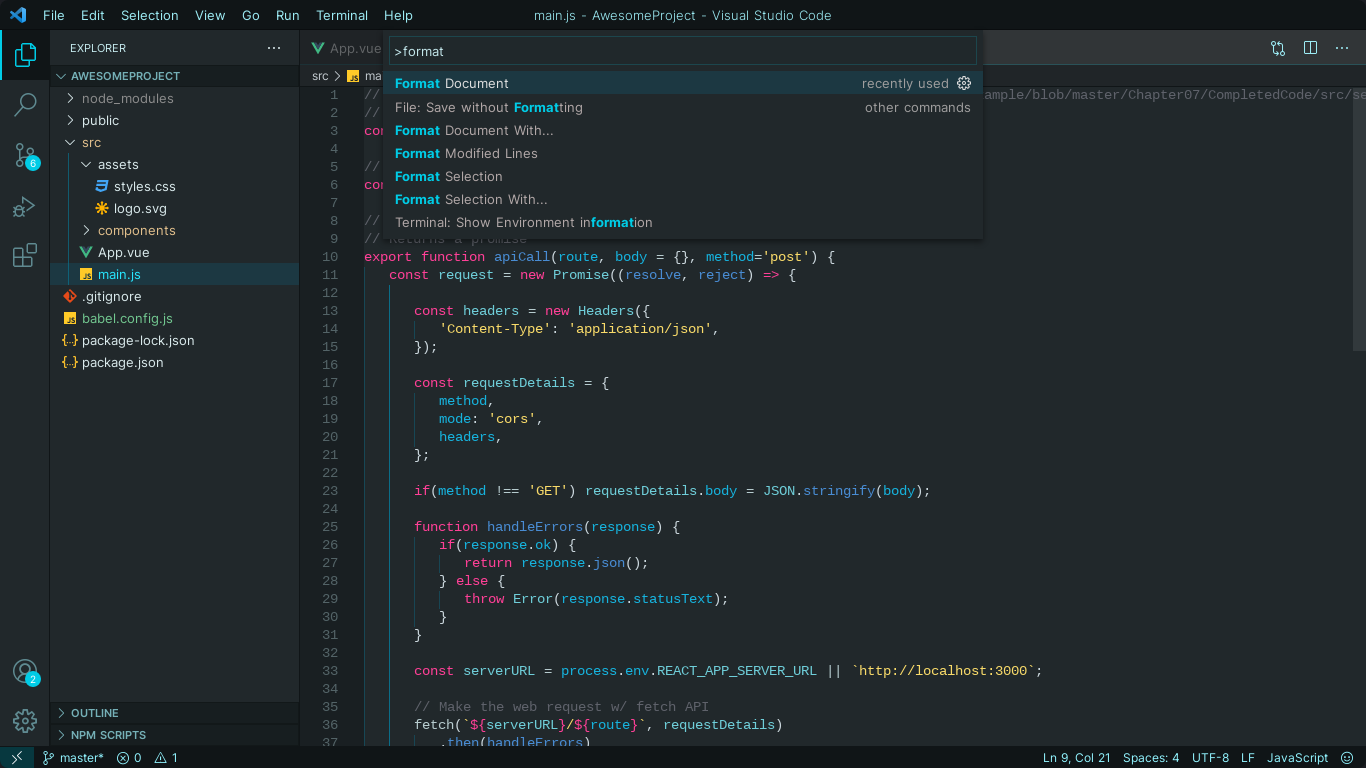Configure keybinding gear for Format Document
This screenshot has width=1366, height=768.
(x=964, y=83)
